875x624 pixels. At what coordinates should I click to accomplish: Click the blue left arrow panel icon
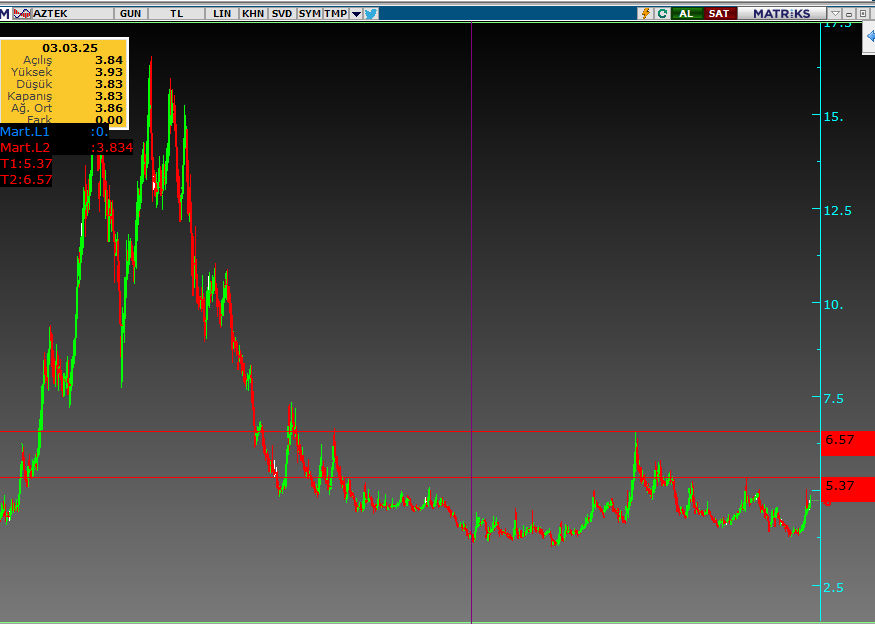click(x=869, y=37)
